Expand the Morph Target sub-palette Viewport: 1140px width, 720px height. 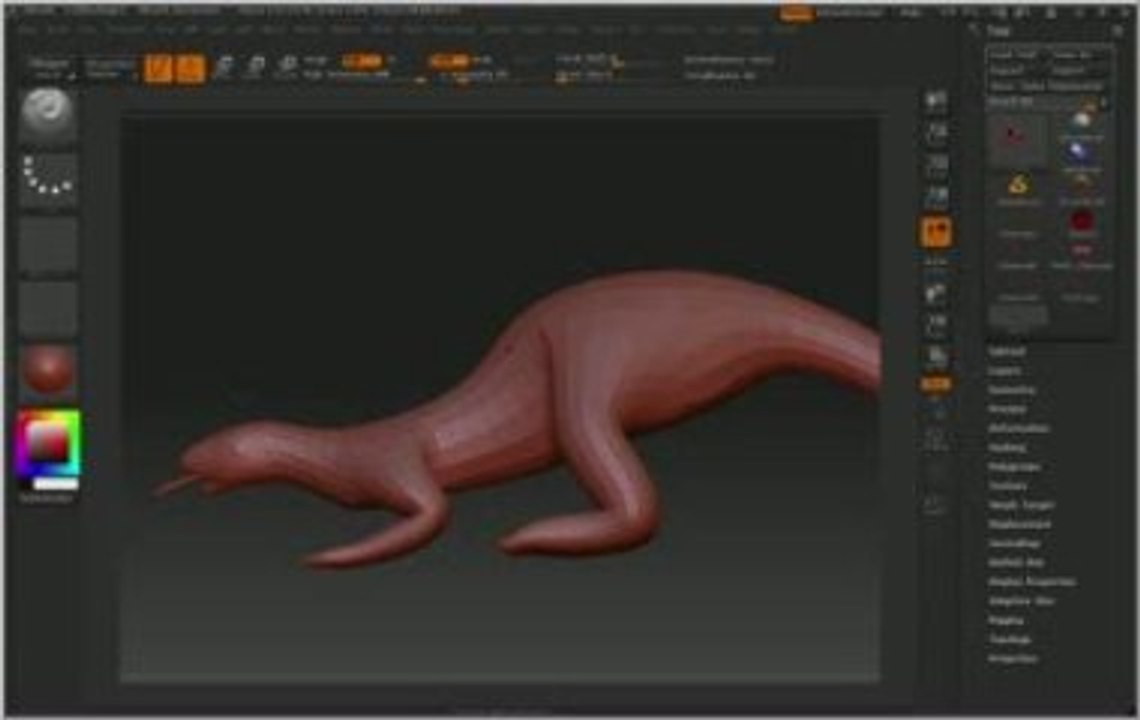1021,505
